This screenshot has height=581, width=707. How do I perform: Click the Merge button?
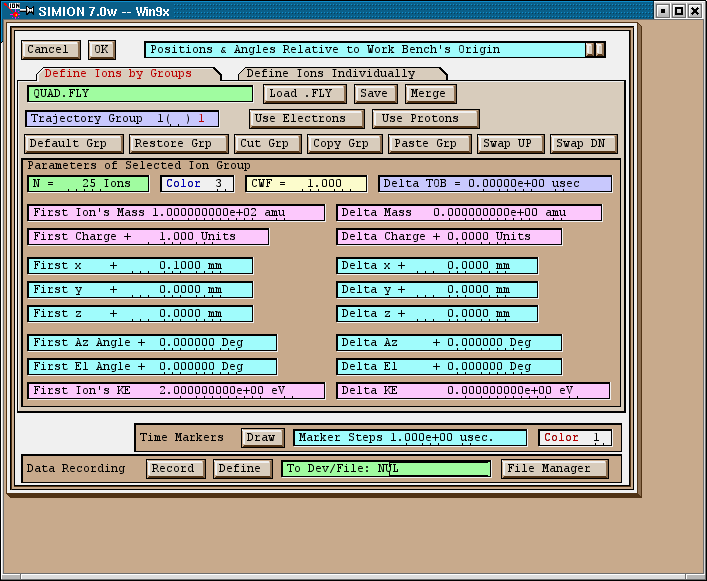point(431,94)
